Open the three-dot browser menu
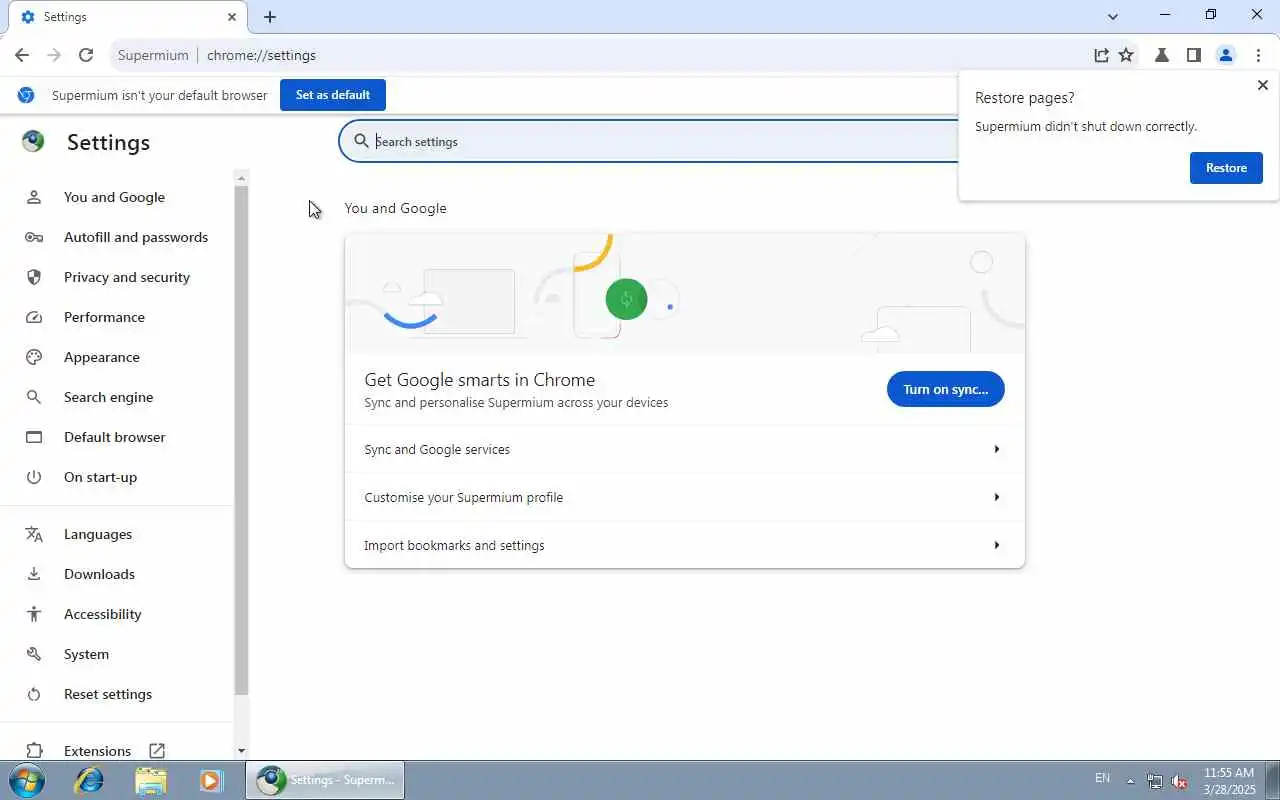The height and width of the screenshot is (800, 1280). click(x=1258, y=55)
